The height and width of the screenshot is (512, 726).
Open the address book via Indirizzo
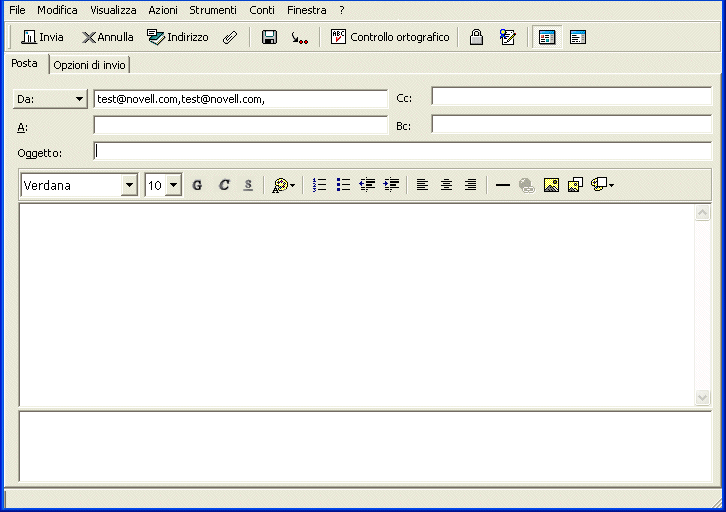click(x=178, y=37)
